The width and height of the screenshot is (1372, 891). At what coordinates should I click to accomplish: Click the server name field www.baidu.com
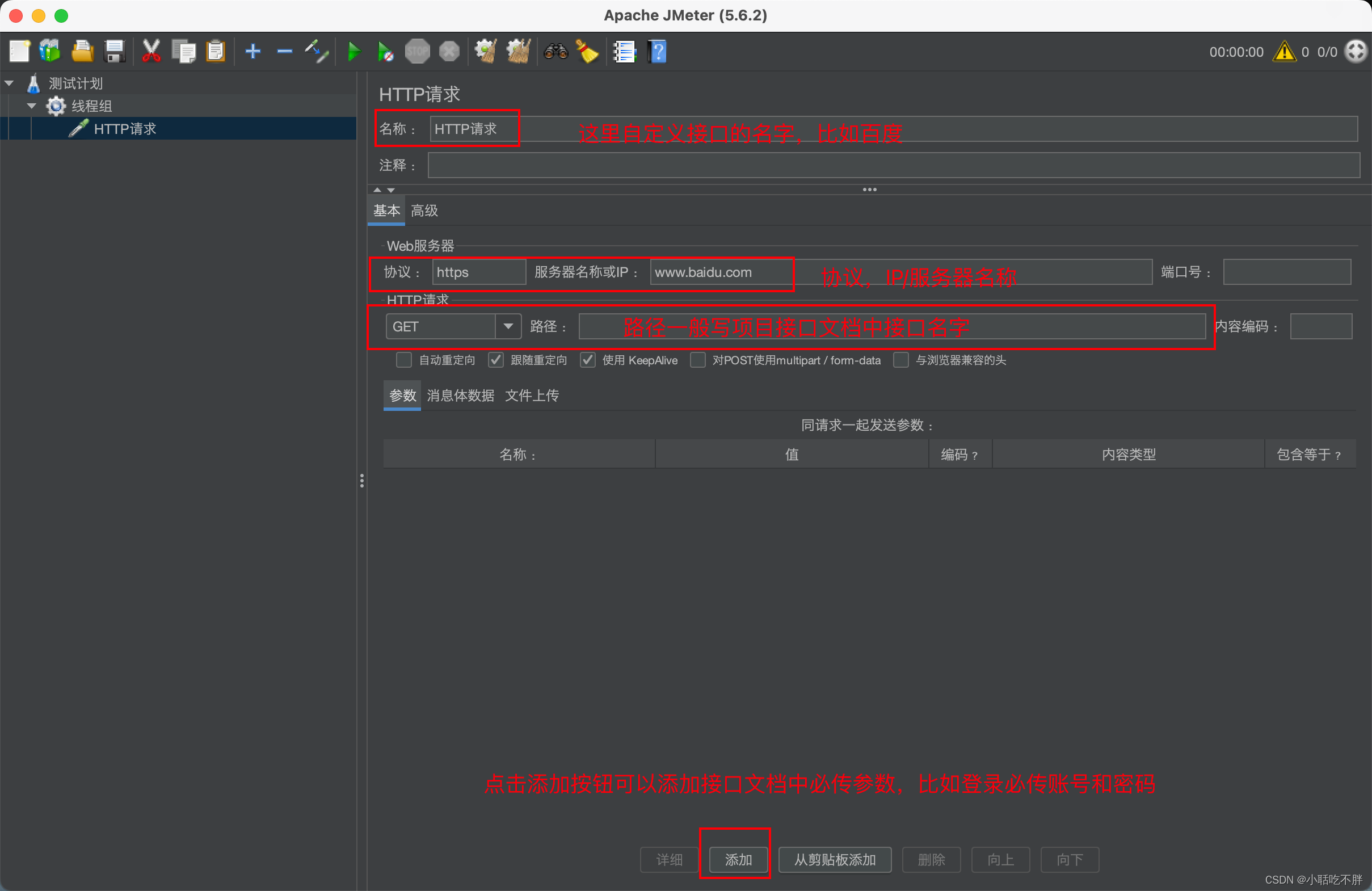pos(900,272)
